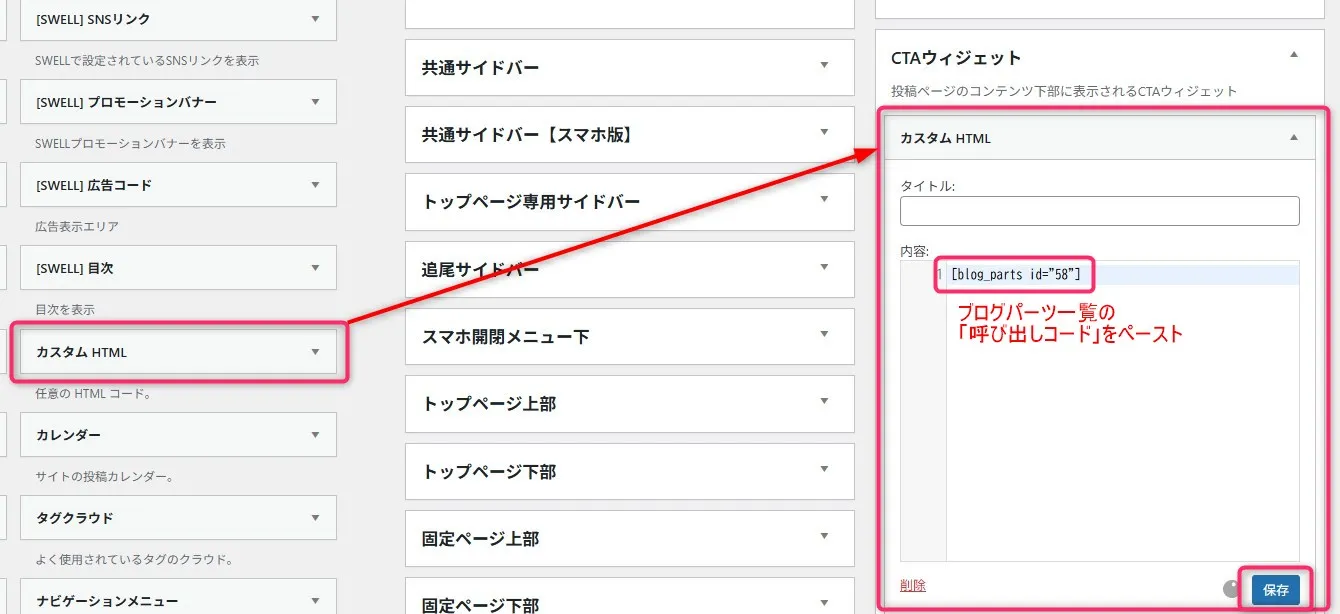
Task: Click the タイトル input field
Action: click(1099, 211)
